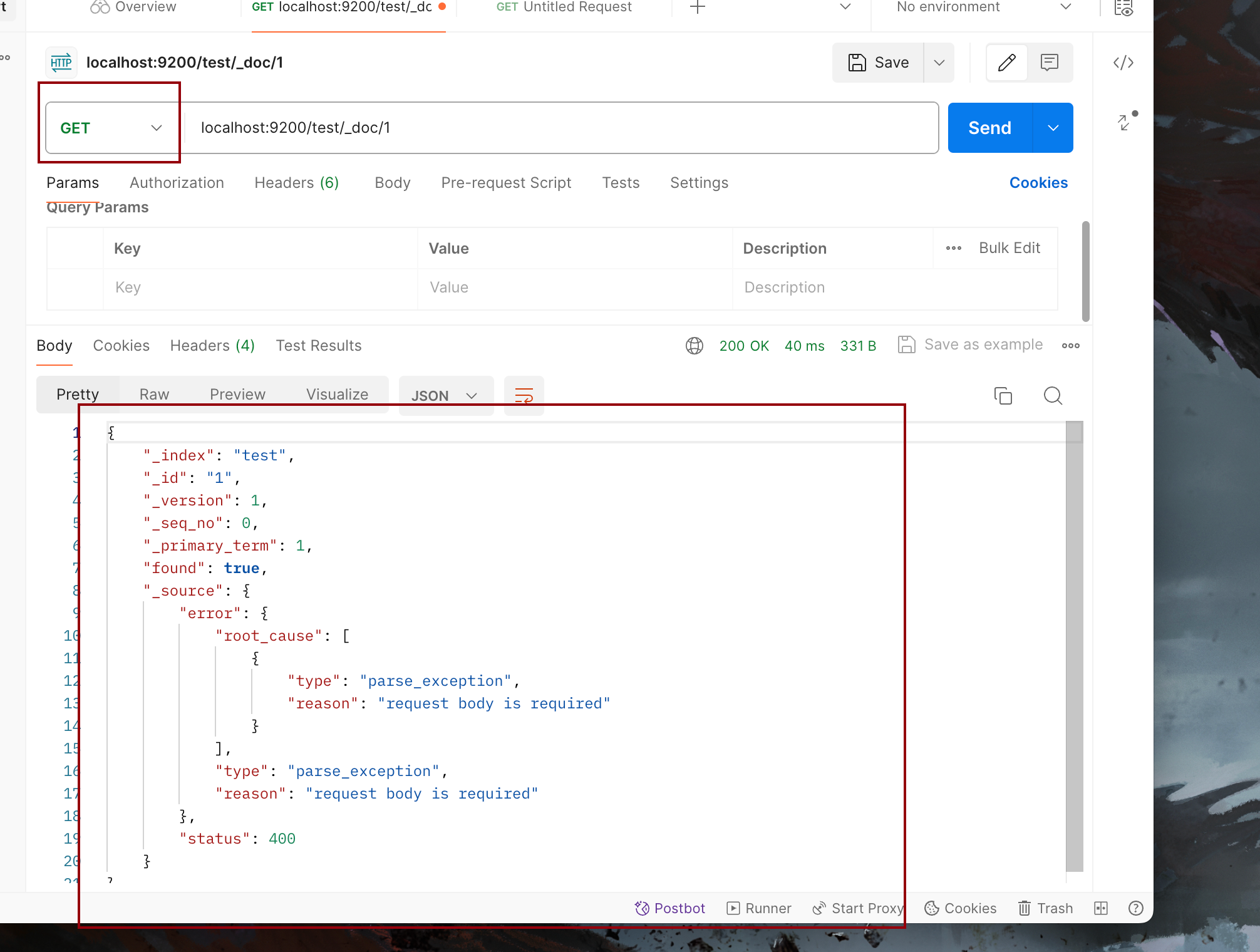Toggle the line wrap icon
This screenshot has height=952, width=1260.
[524, 396]
